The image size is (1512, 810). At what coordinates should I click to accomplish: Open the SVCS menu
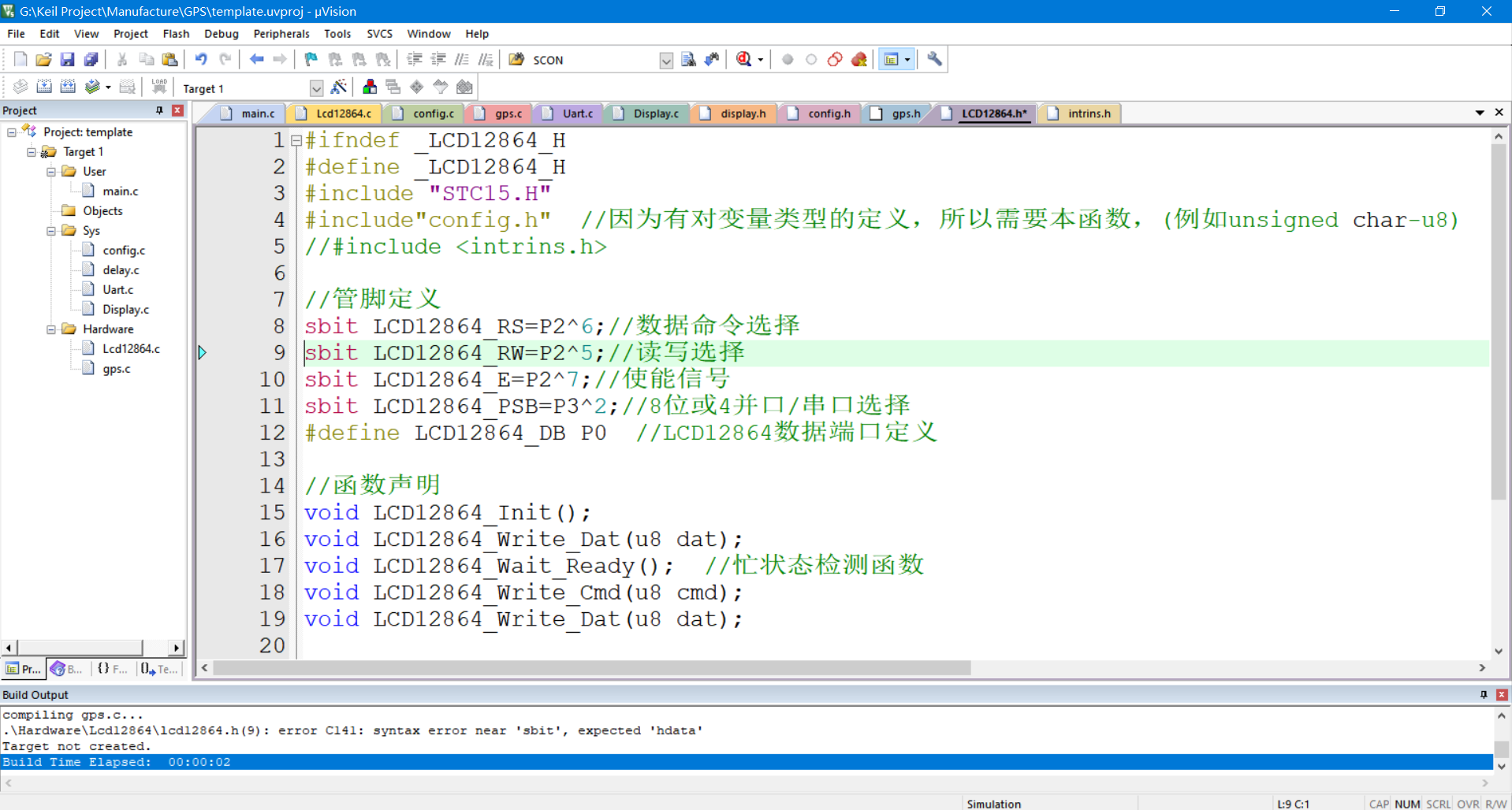(379, 34)
